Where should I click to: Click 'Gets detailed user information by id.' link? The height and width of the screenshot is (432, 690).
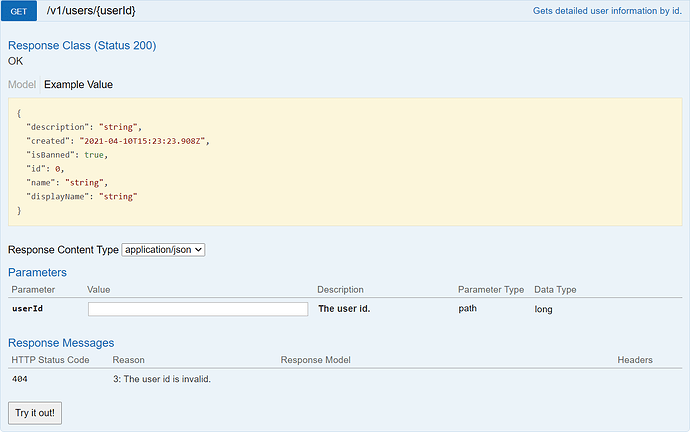[x=607, y=11]
